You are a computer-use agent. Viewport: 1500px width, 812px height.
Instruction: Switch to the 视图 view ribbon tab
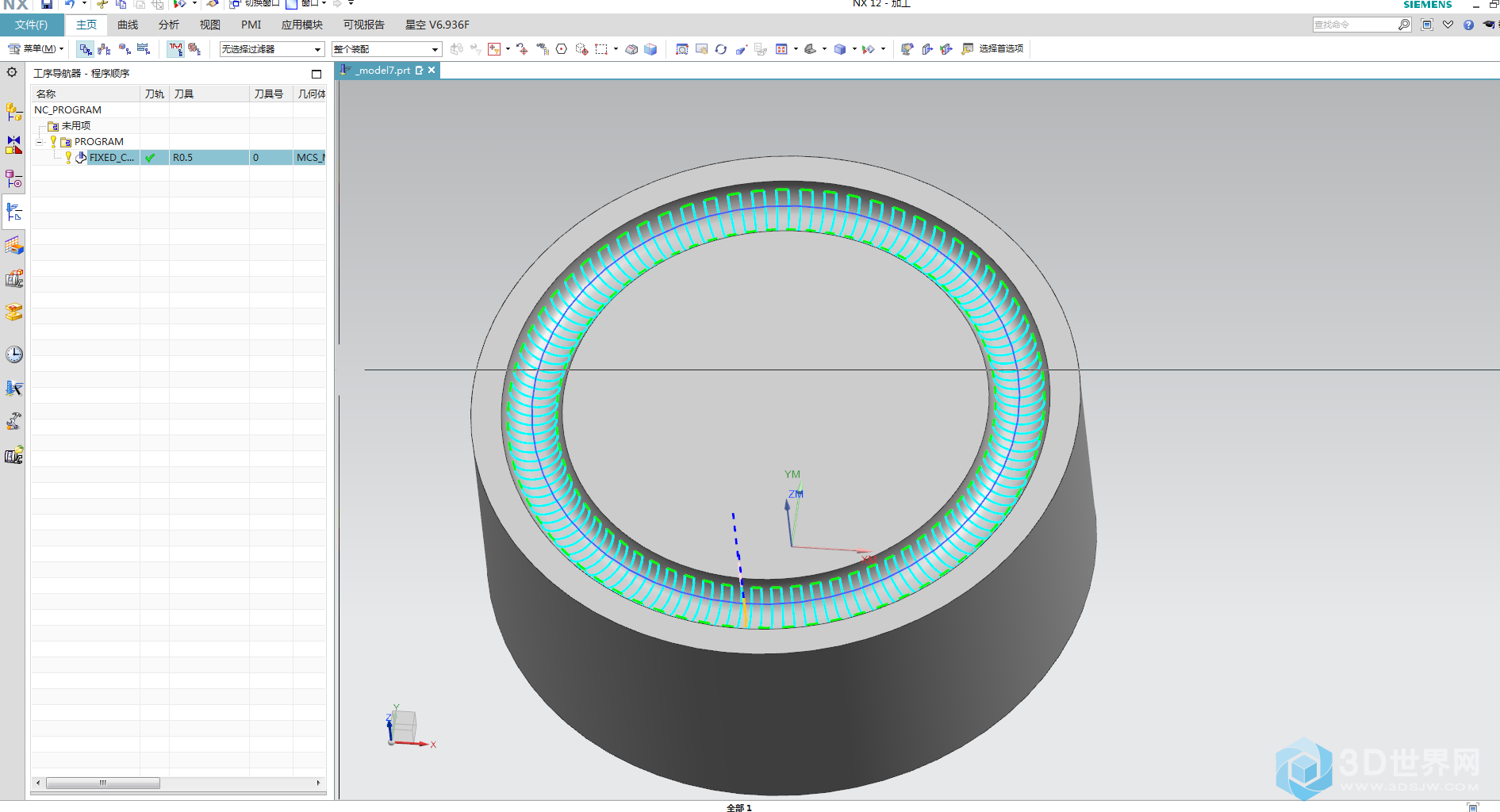210,25
